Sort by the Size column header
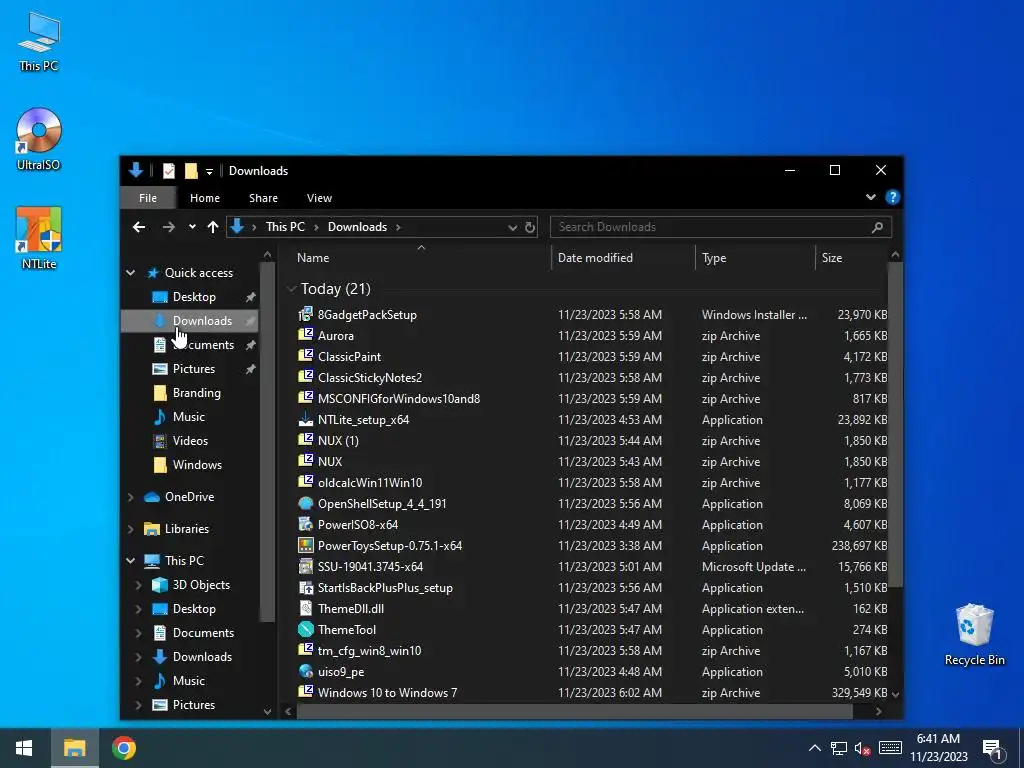Screen dimensions: 1024x768 [x=852, y=258]
